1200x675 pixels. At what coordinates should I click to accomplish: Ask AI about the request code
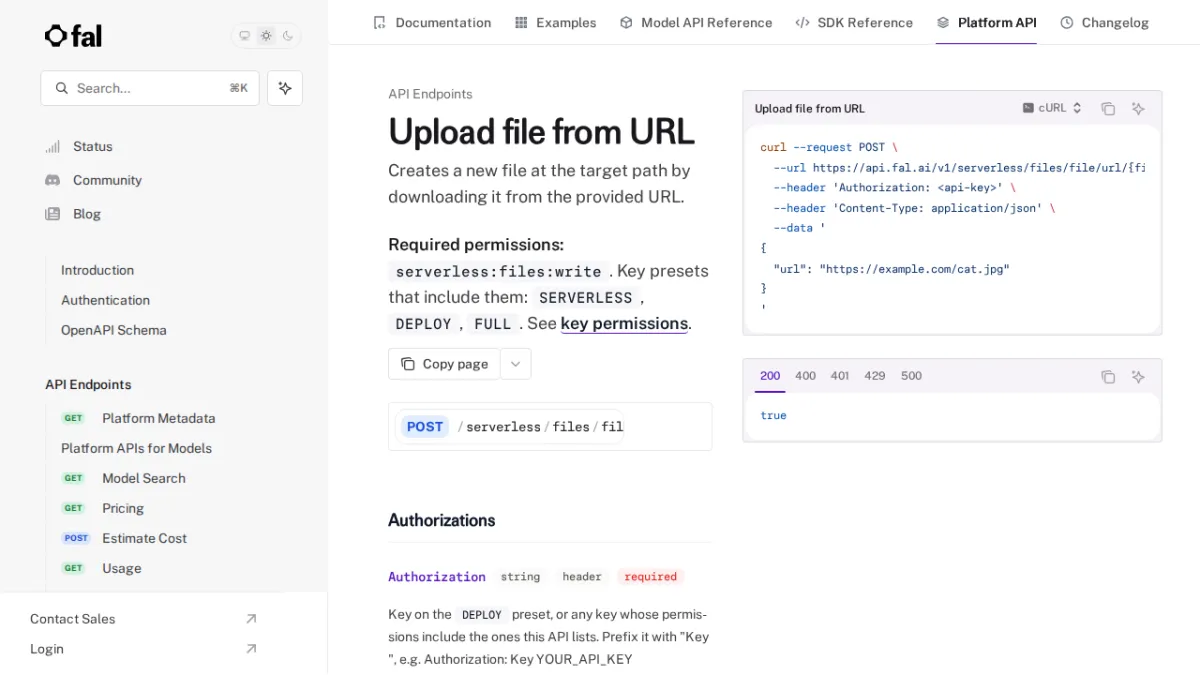coord(1138,108)
